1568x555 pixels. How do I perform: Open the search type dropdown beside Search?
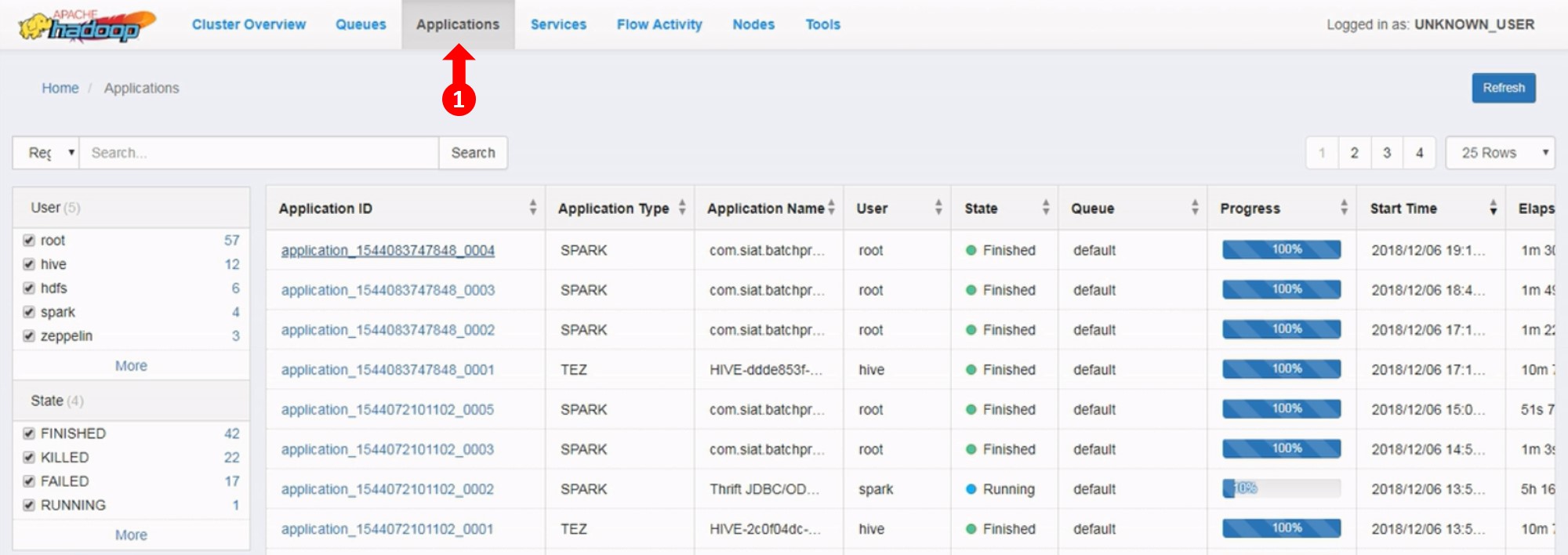point(46,153)
